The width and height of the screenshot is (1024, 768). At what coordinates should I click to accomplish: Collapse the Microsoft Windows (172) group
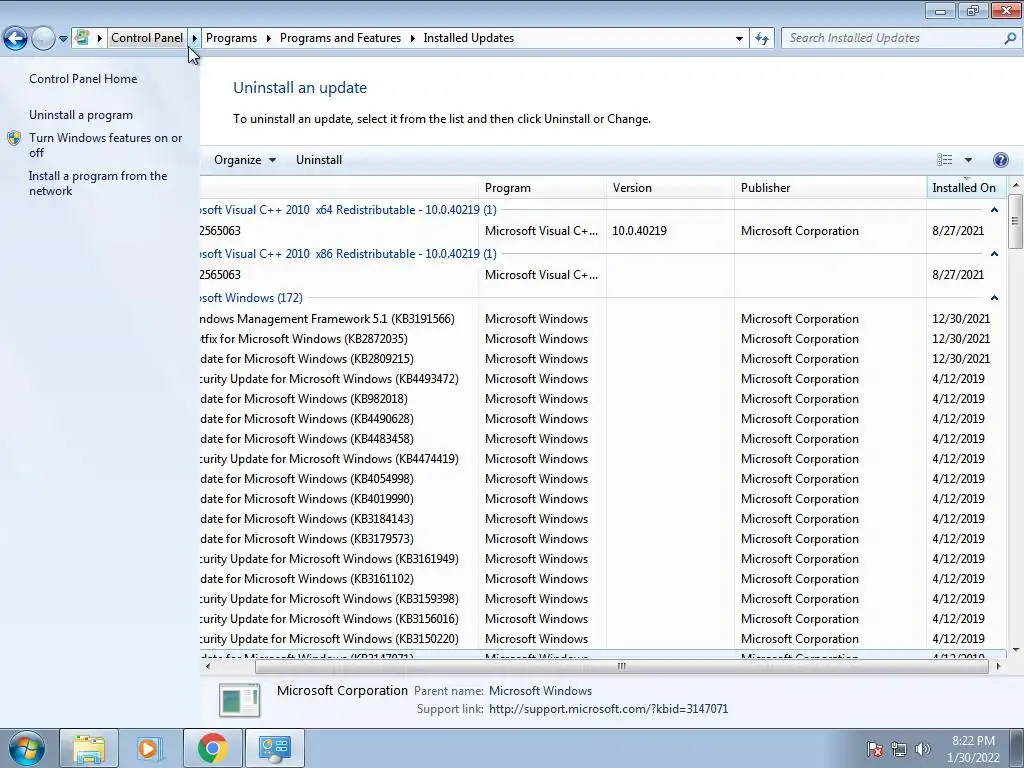[x=994, y=298]
